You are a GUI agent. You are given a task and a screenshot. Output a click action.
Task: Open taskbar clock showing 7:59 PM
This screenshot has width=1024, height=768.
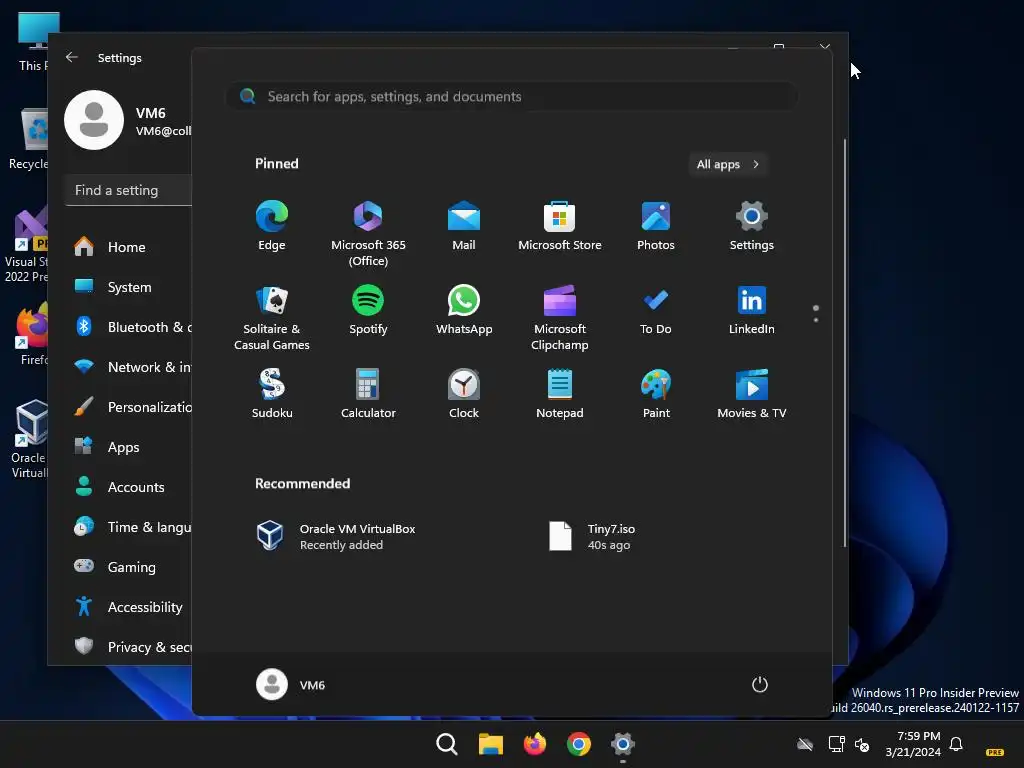click(x=913, y=744)
